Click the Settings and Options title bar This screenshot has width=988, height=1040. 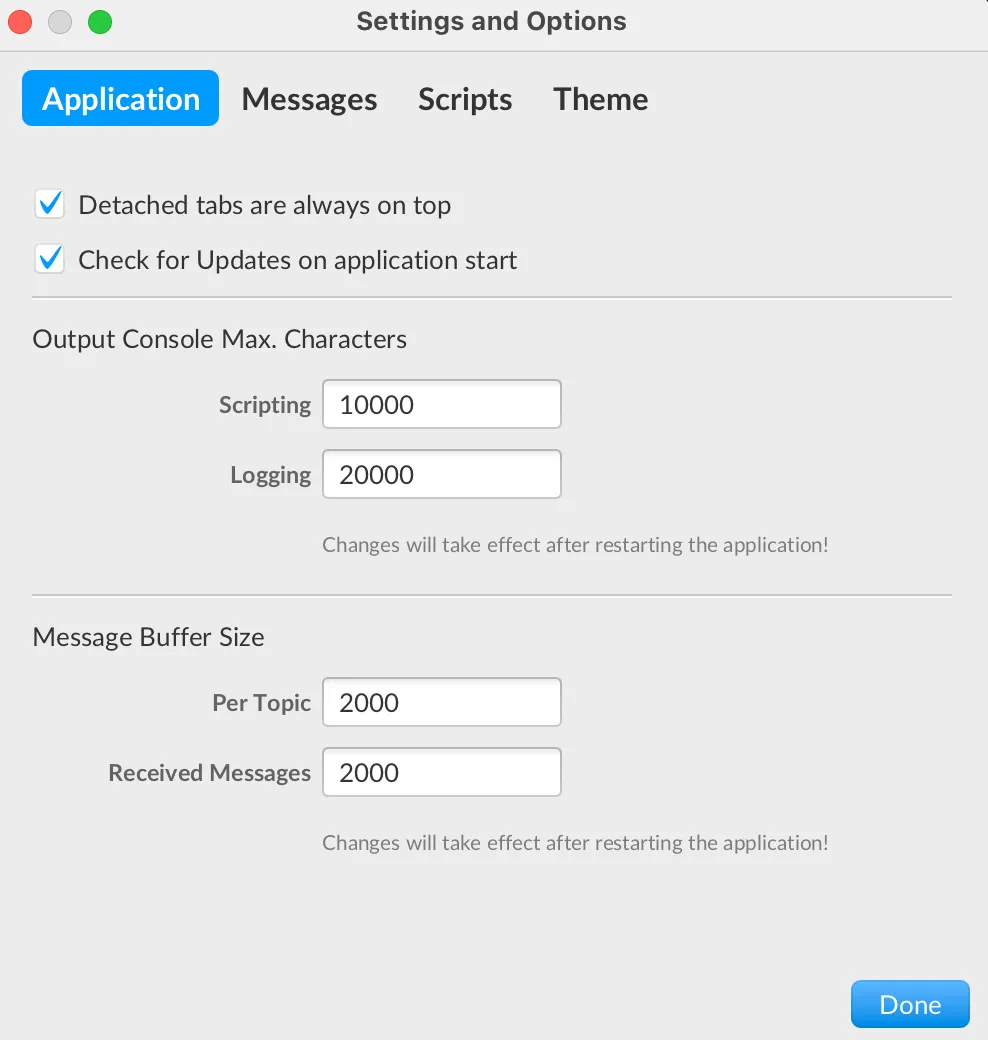point(491,21)
